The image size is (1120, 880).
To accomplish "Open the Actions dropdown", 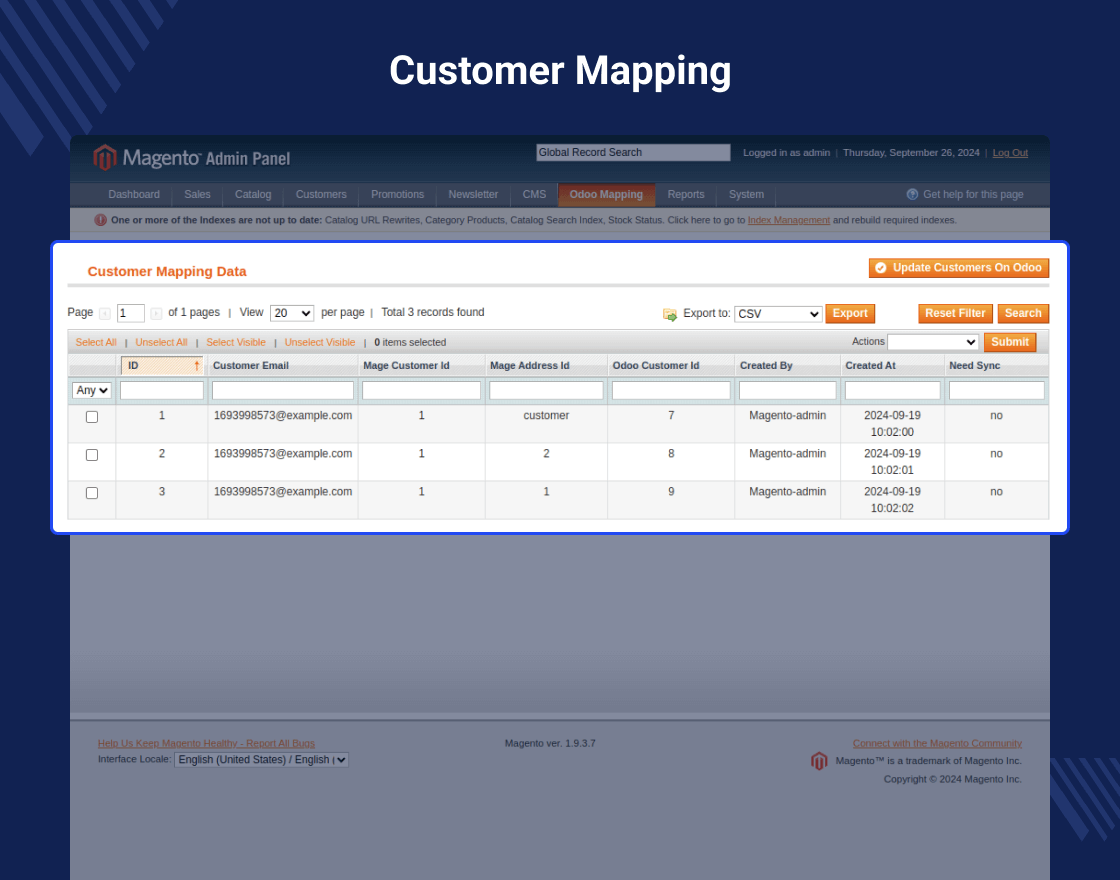I will click(933, 342).
